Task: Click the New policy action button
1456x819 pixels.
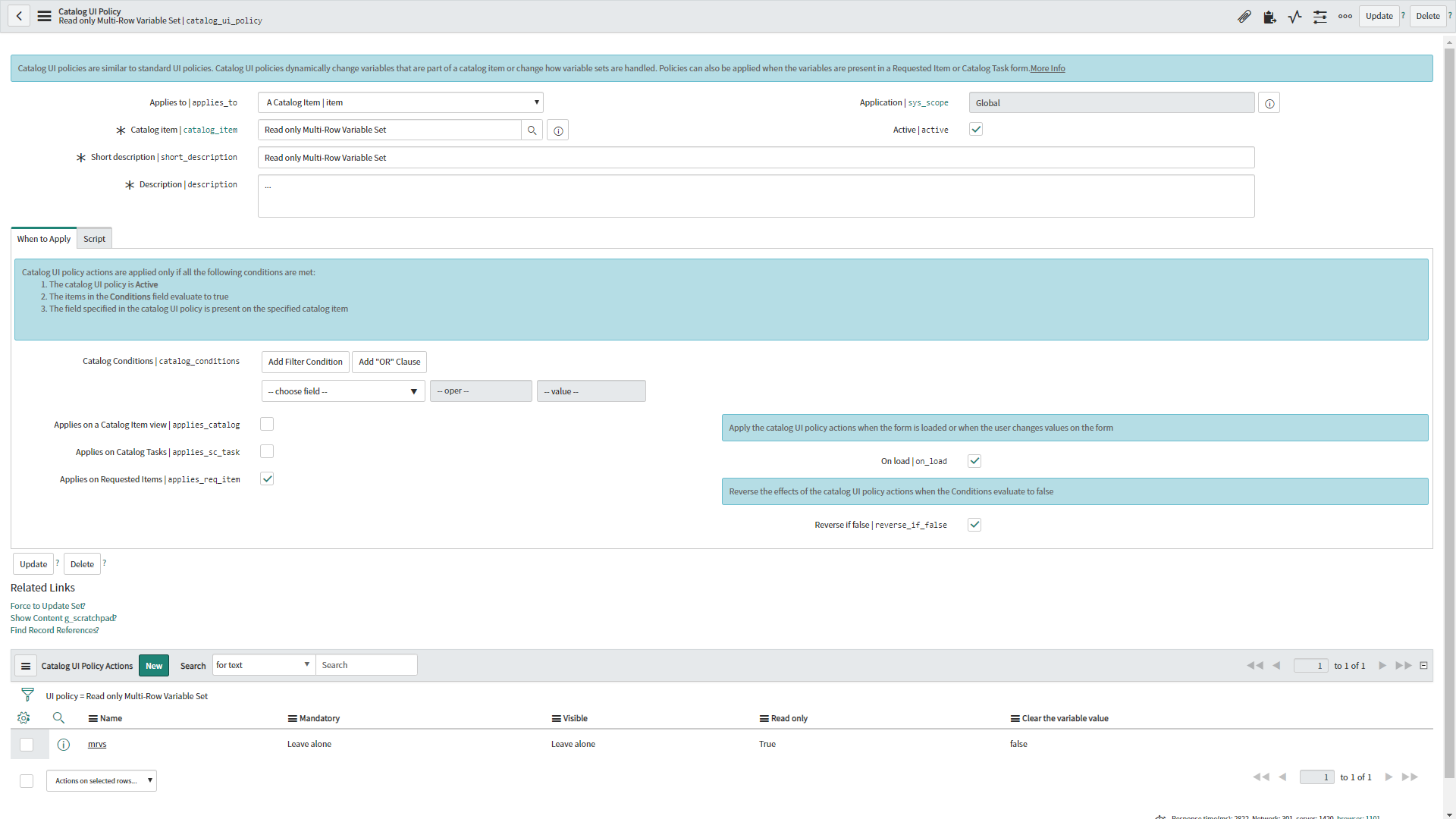Action: tap(154, 666)
